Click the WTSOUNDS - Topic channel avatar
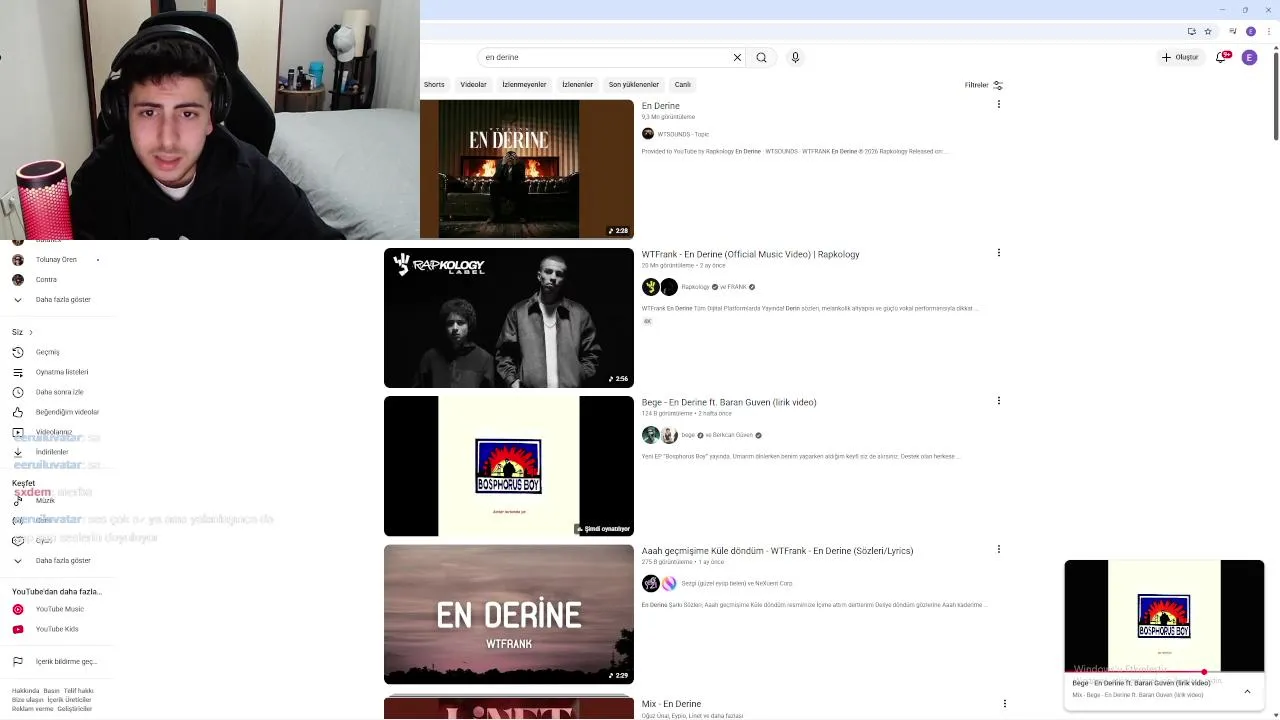1280x720 pixels. click(x=648, y=134)
